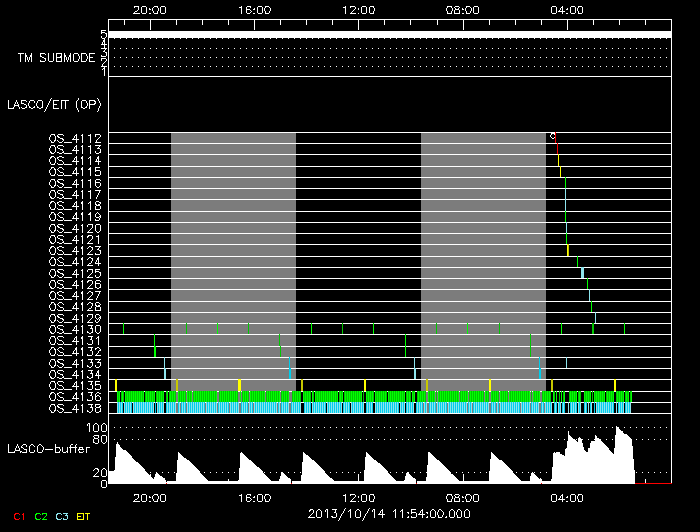Select the OS_4118 row label

75,206
